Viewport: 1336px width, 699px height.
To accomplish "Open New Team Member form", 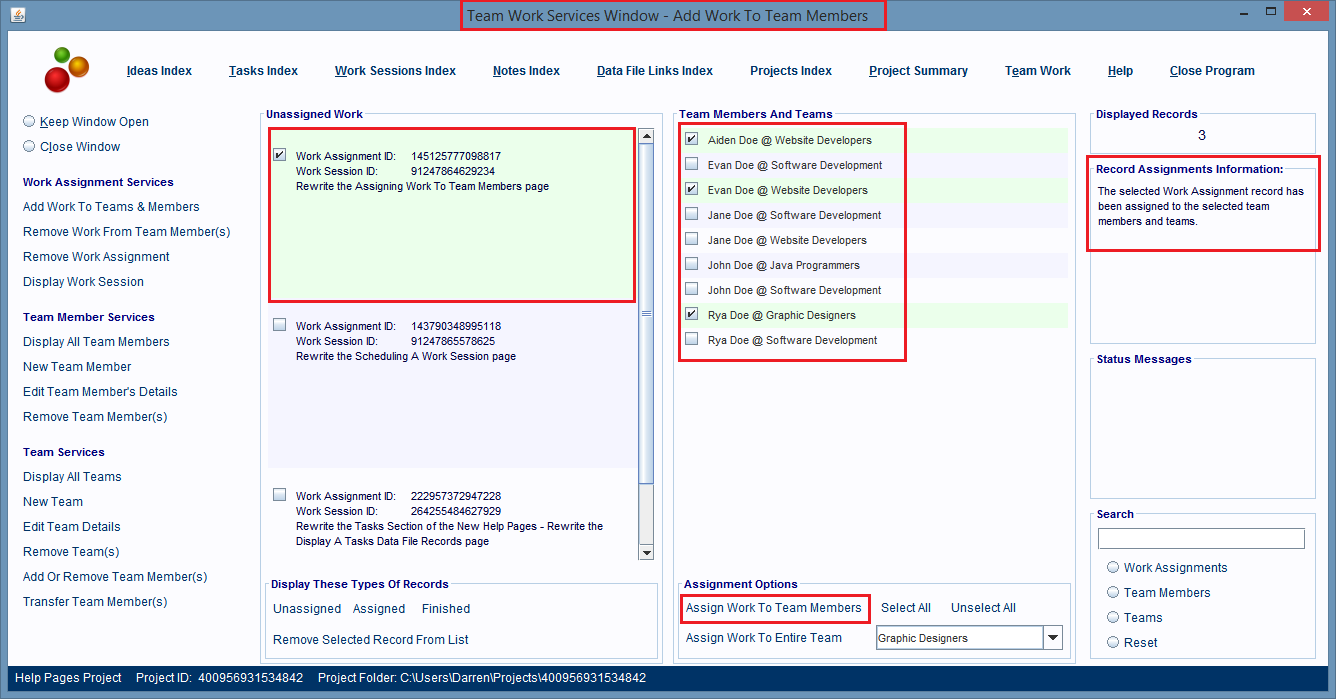I will point(77,366).
